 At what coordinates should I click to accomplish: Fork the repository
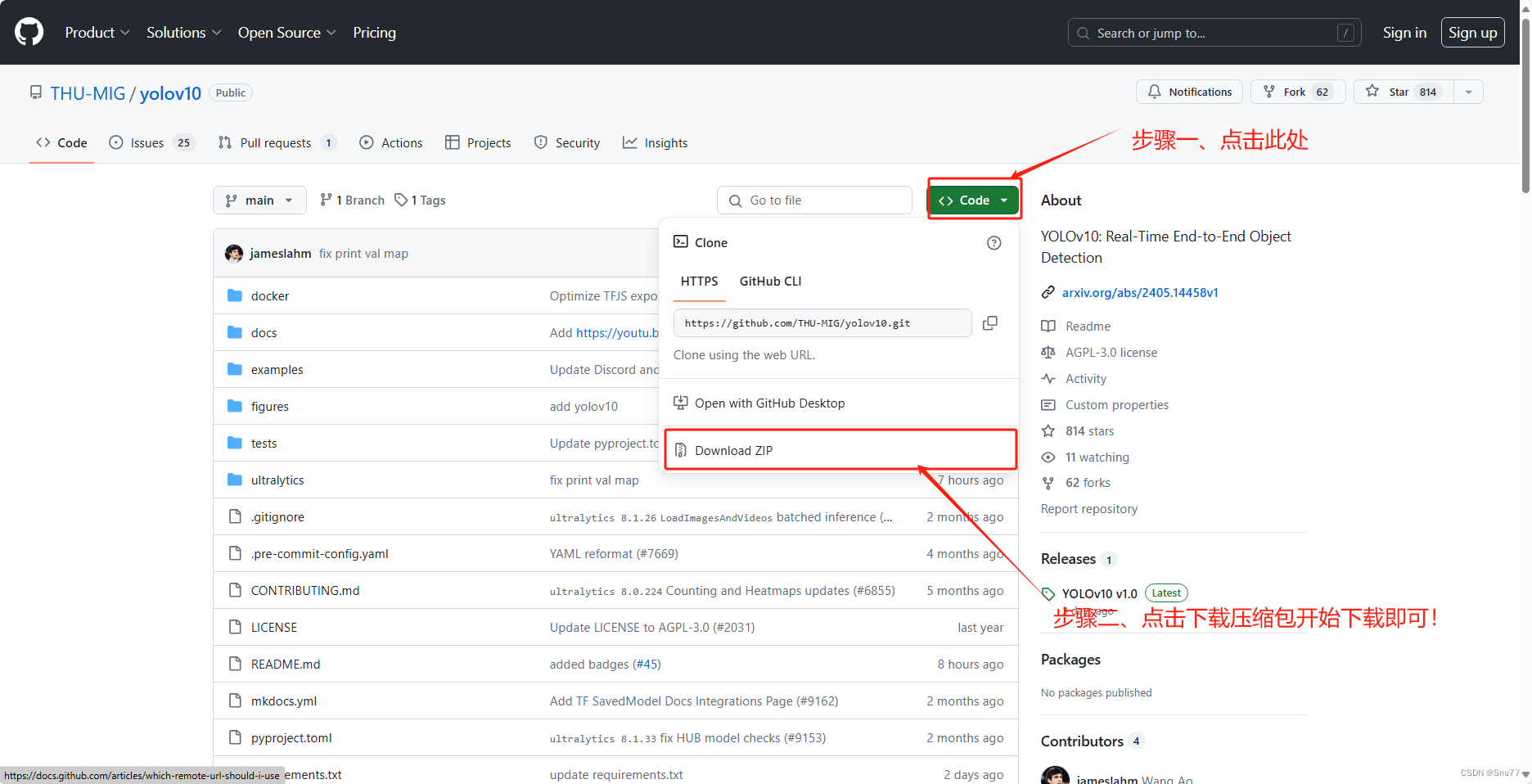1298,92
